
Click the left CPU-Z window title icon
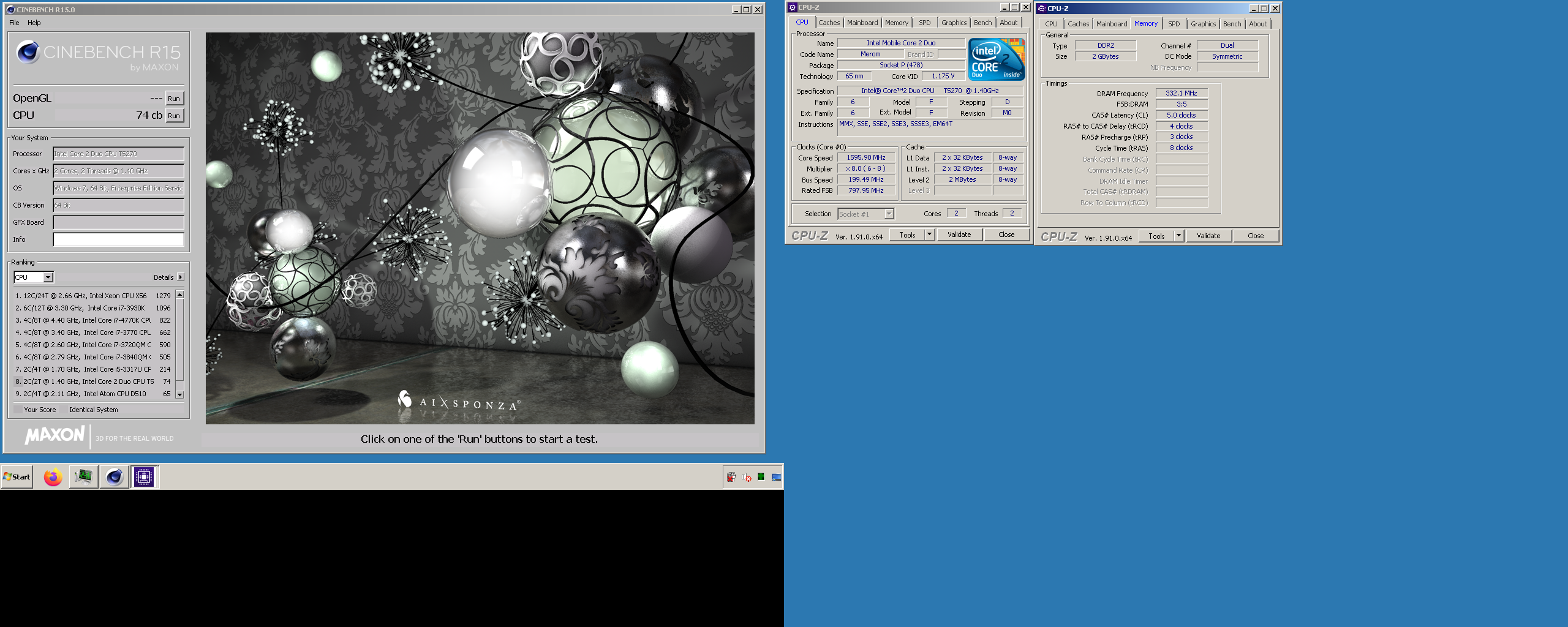coord(792,7)
